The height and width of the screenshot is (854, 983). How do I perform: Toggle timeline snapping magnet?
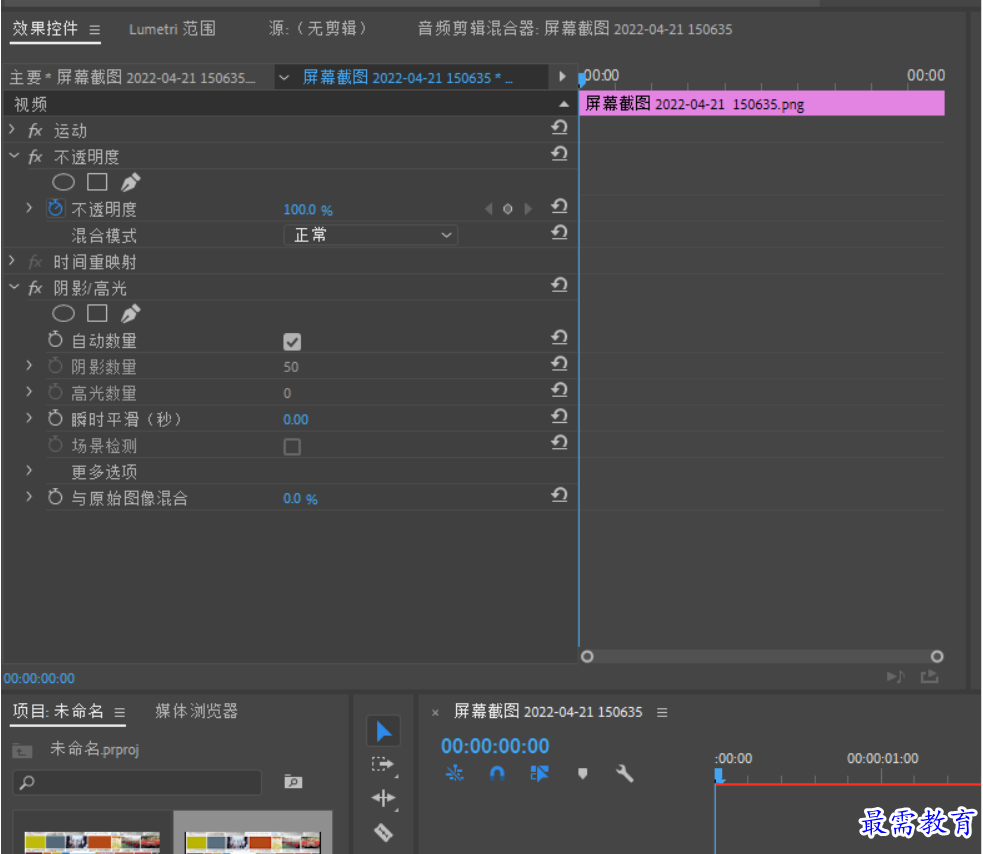tap(497, 773)
